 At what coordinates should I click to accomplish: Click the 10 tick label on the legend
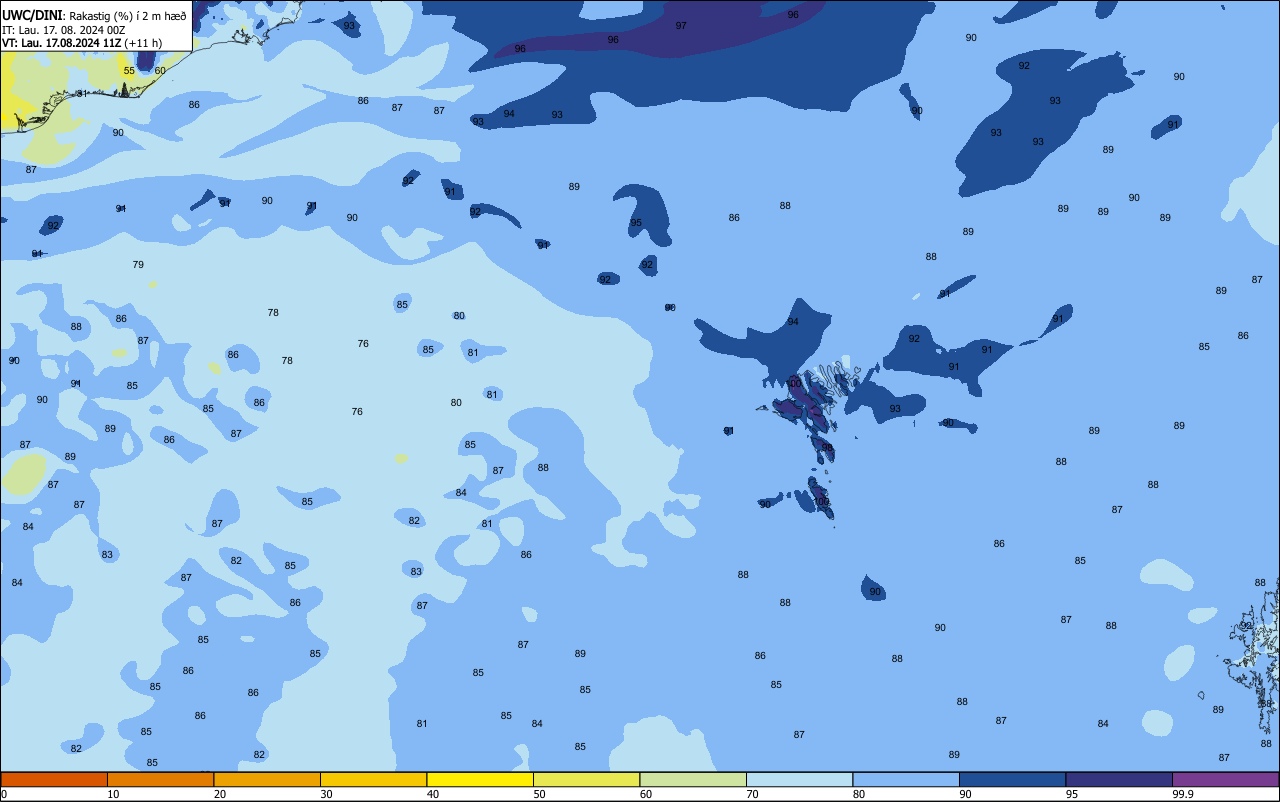(x=113, y=794)
